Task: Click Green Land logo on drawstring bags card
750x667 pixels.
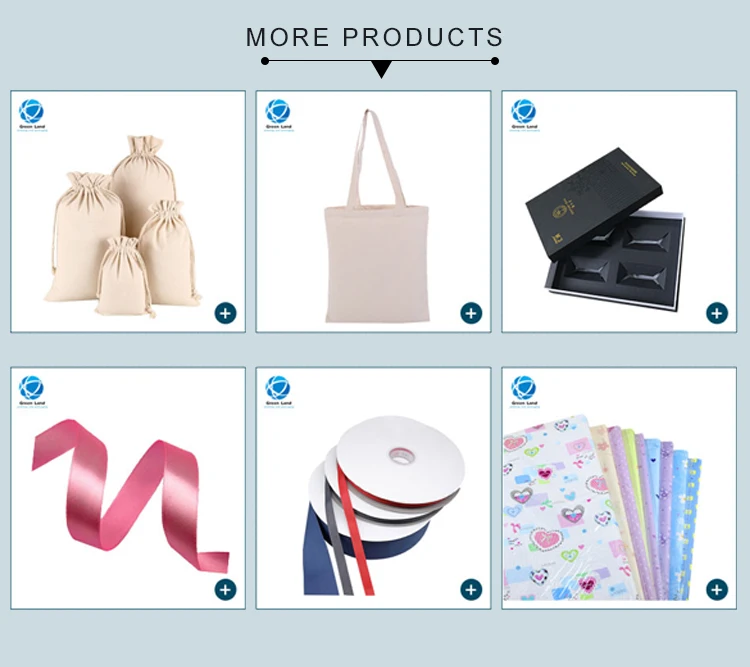Action: click(32, 115)
